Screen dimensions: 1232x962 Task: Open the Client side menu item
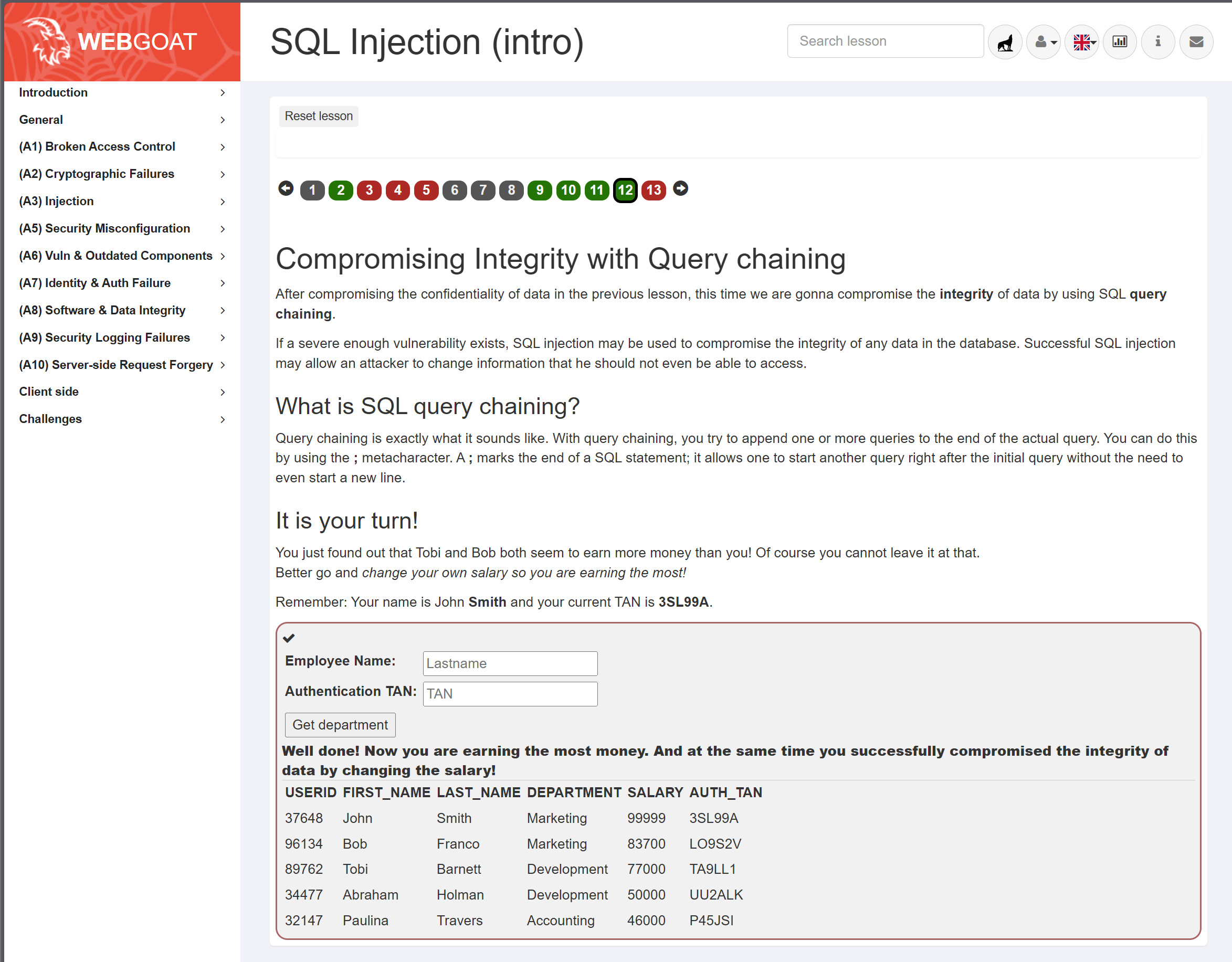[121, 392]
